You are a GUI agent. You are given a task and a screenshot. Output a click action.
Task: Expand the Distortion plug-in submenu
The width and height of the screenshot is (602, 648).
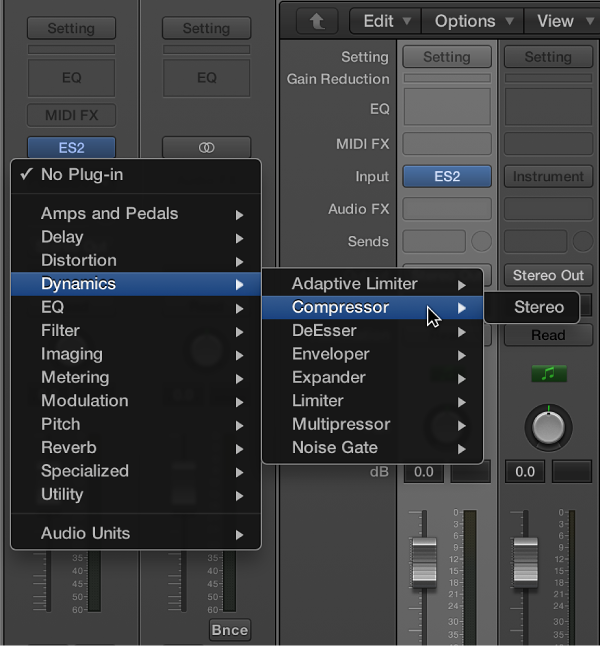click(x=136, y=260)
